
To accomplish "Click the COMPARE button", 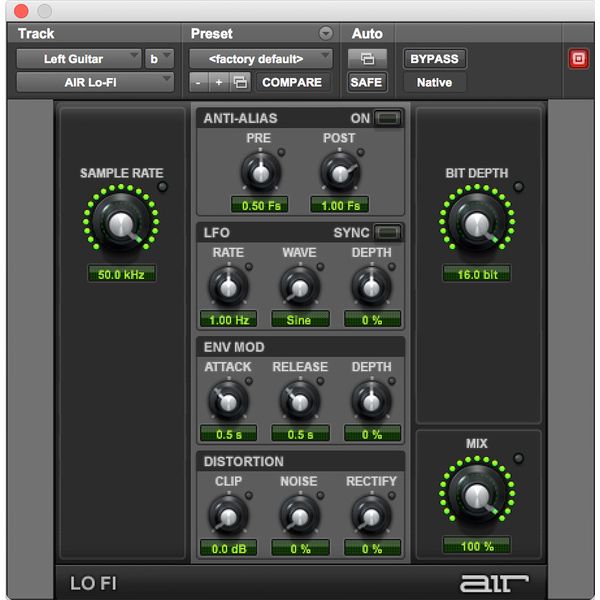I will (292, 82).
